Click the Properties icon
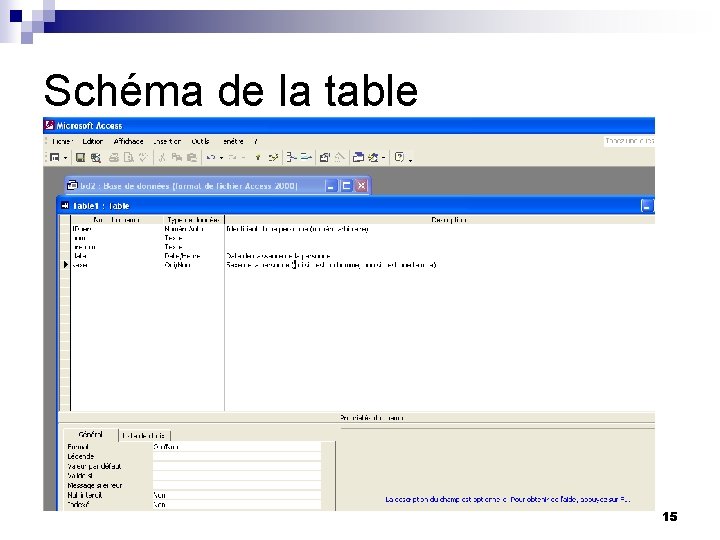 tap(325, 158)
